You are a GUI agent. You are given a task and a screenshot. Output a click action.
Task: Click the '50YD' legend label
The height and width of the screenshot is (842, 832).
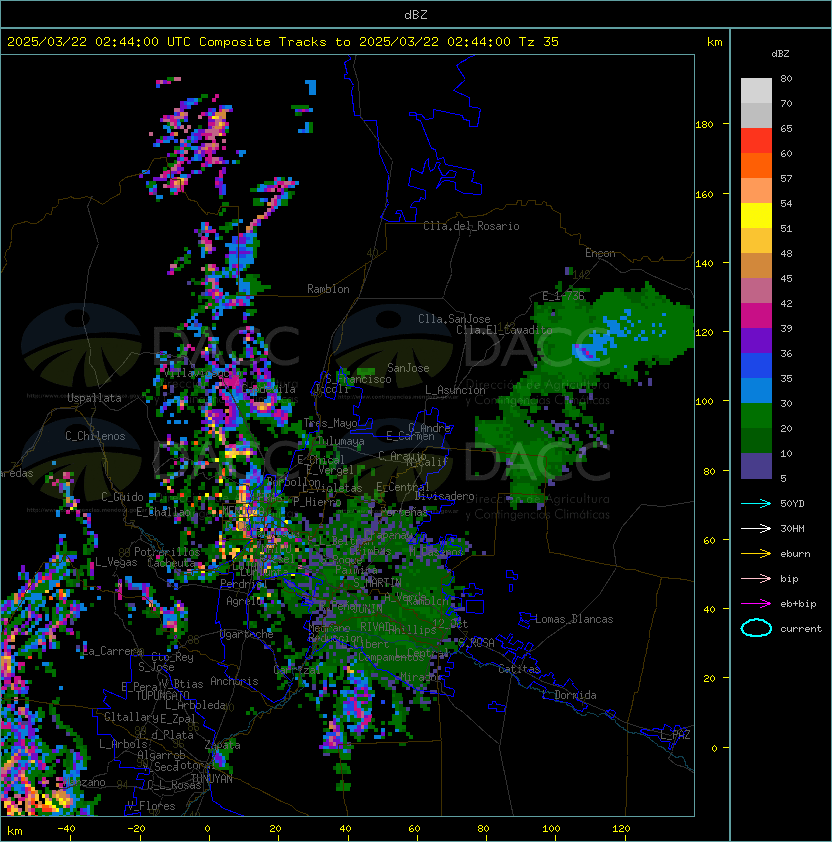click(792, 504)
